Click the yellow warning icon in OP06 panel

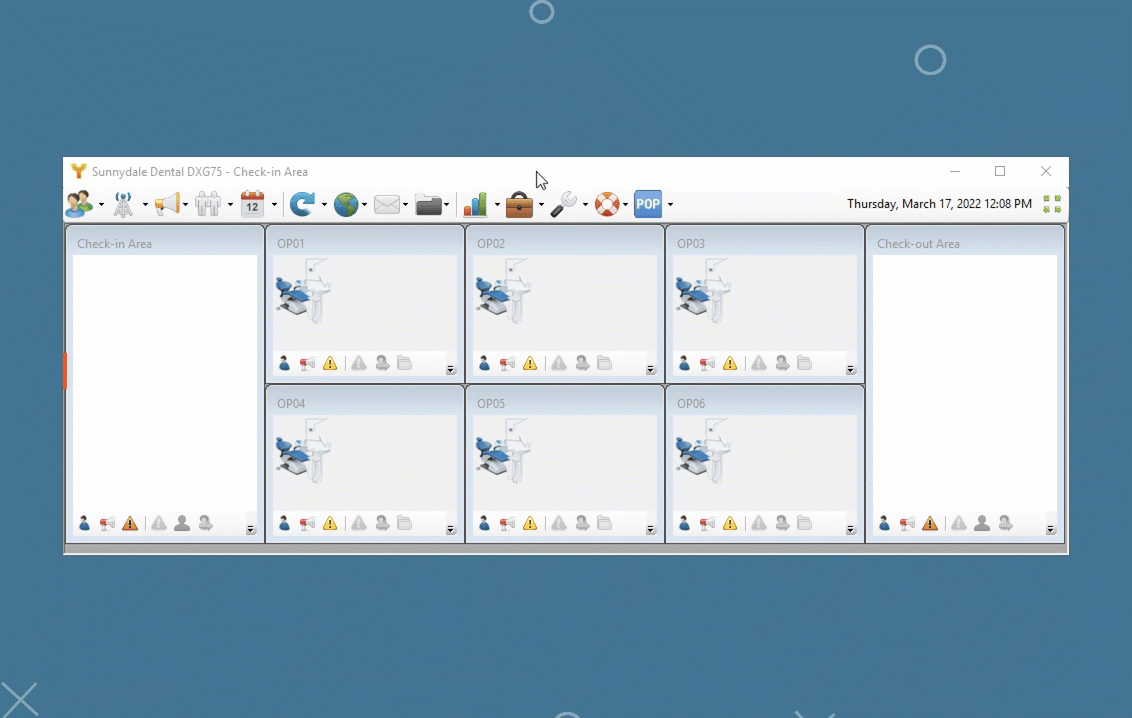[x=730, y=523]
